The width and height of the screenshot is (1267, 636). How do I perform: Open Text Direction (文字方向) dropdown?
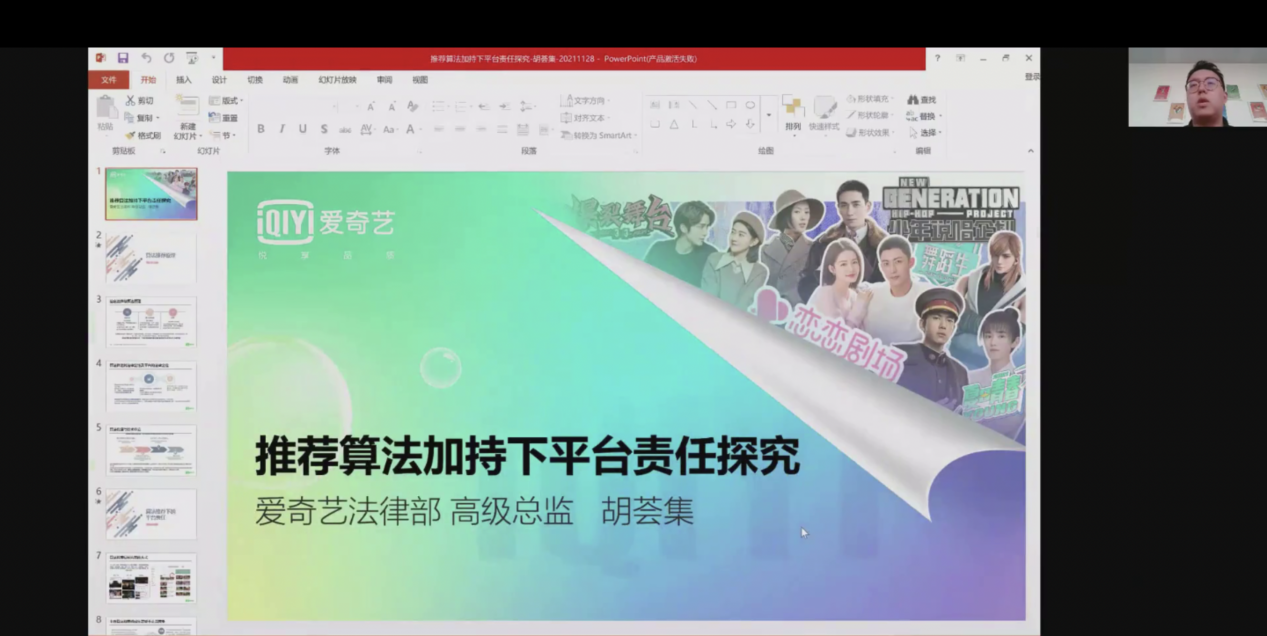click(586, 100)
